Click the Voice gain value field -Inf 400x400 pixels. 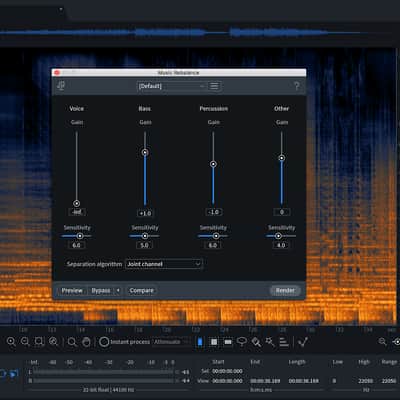[77, 212]
